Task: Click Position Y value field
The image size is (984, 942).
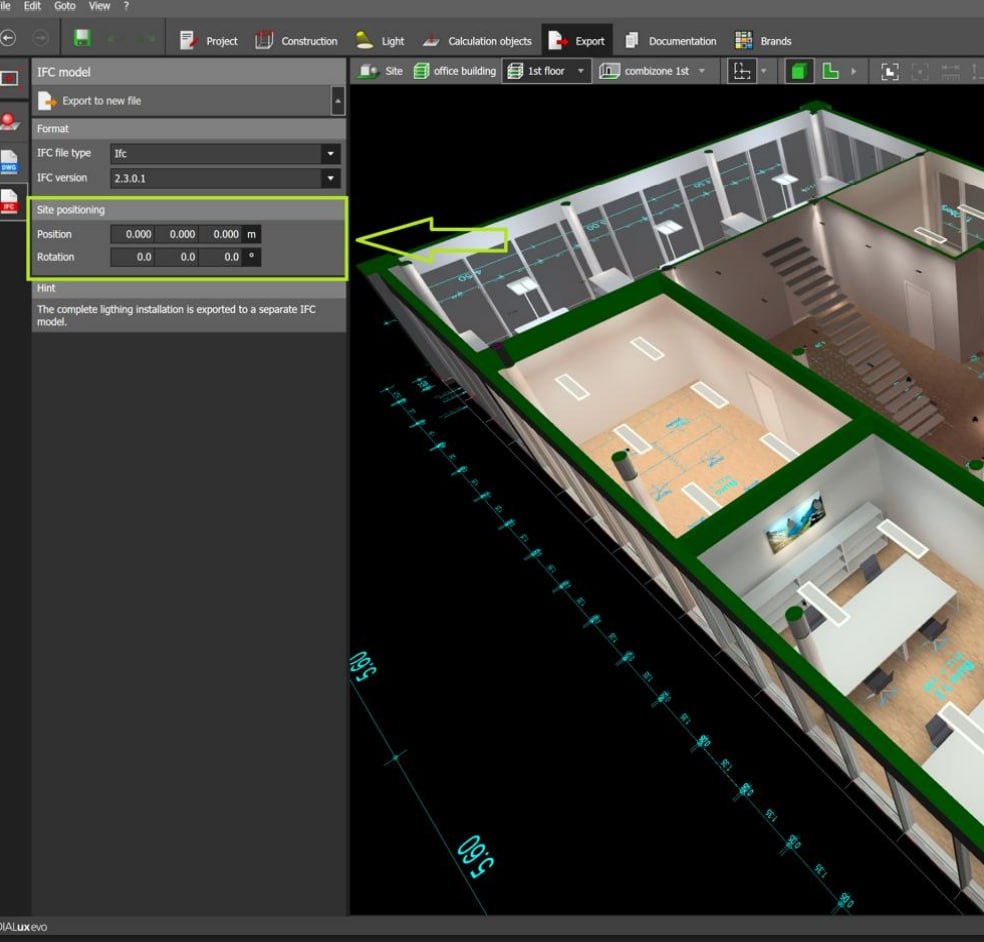Action: click(x=176, y=234)
